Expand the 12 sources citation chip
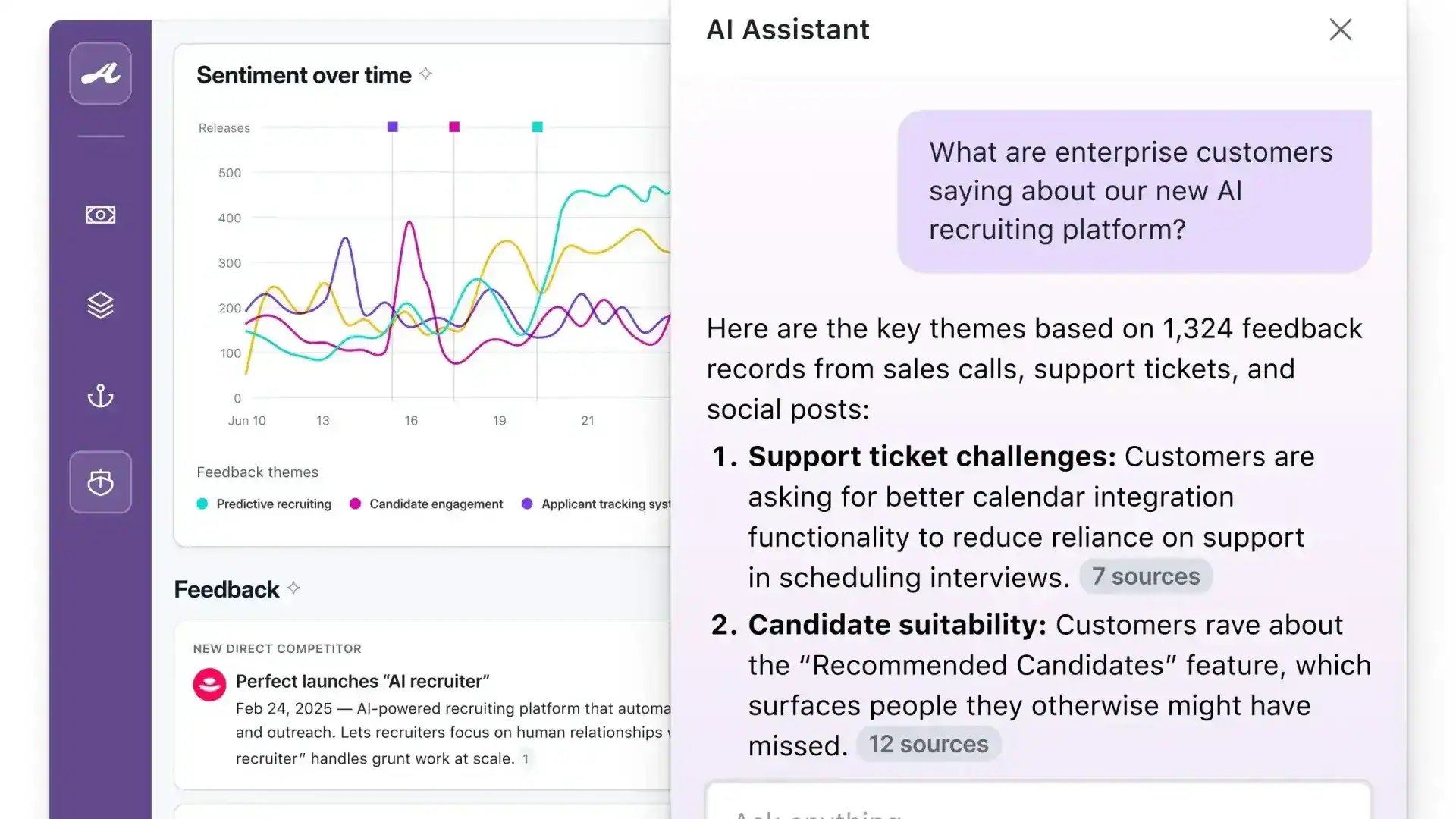The image size is (1456, 819). tap(928, 745)
